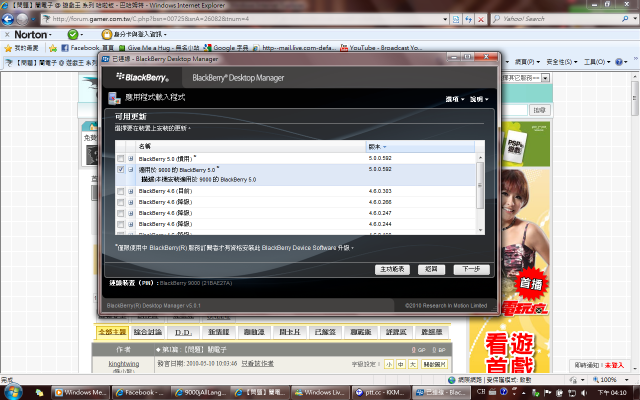
Task: Expand details for version 4.6.0.303 row
Action: coord(131,191)
